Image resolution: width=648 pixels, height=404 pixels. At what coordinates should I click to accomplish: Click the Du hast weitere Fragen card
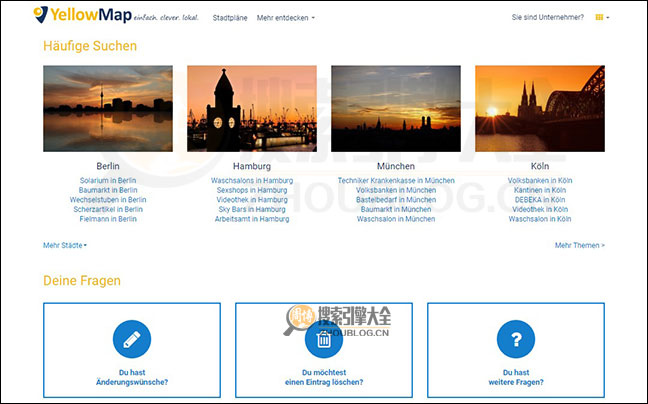pyautogui.click(x=515, y=350)
